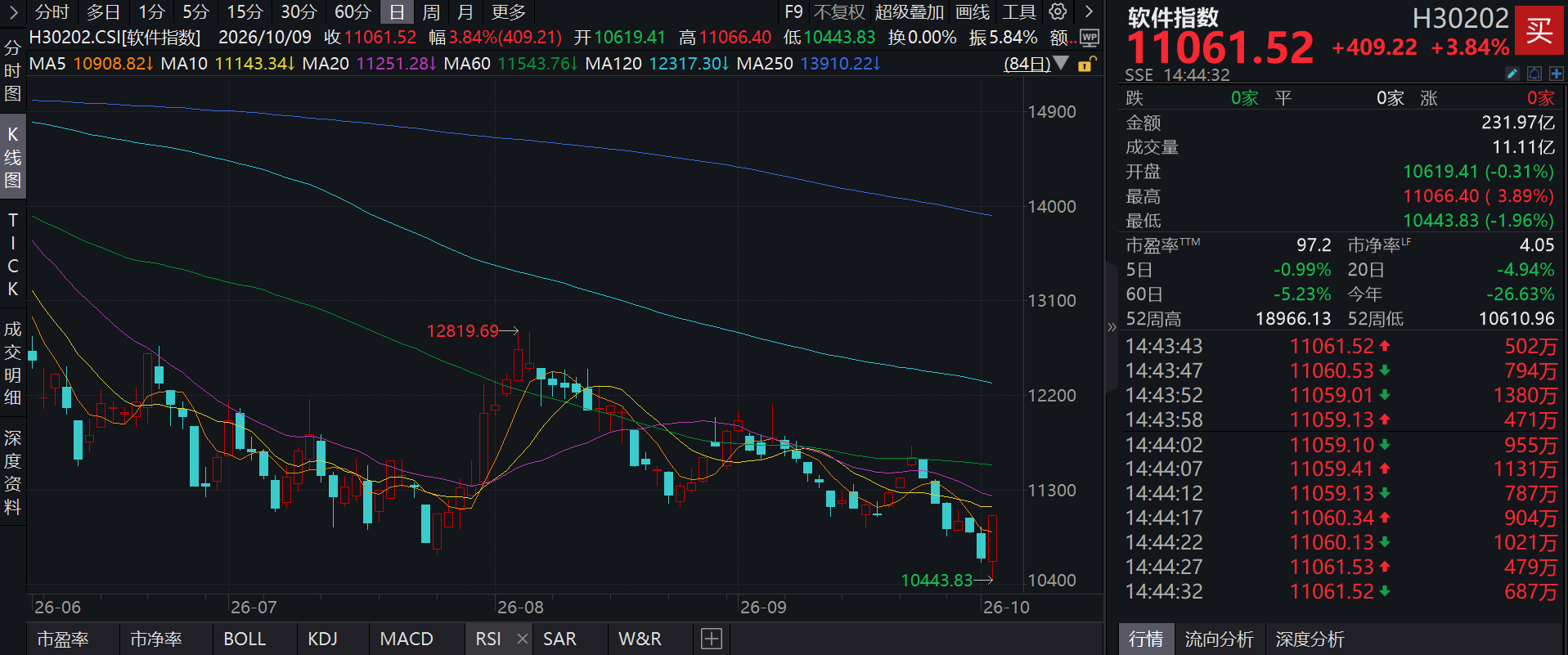1568x655 pixels.
Task: Select the 多日 multi-day period
Action: [103, 11]
